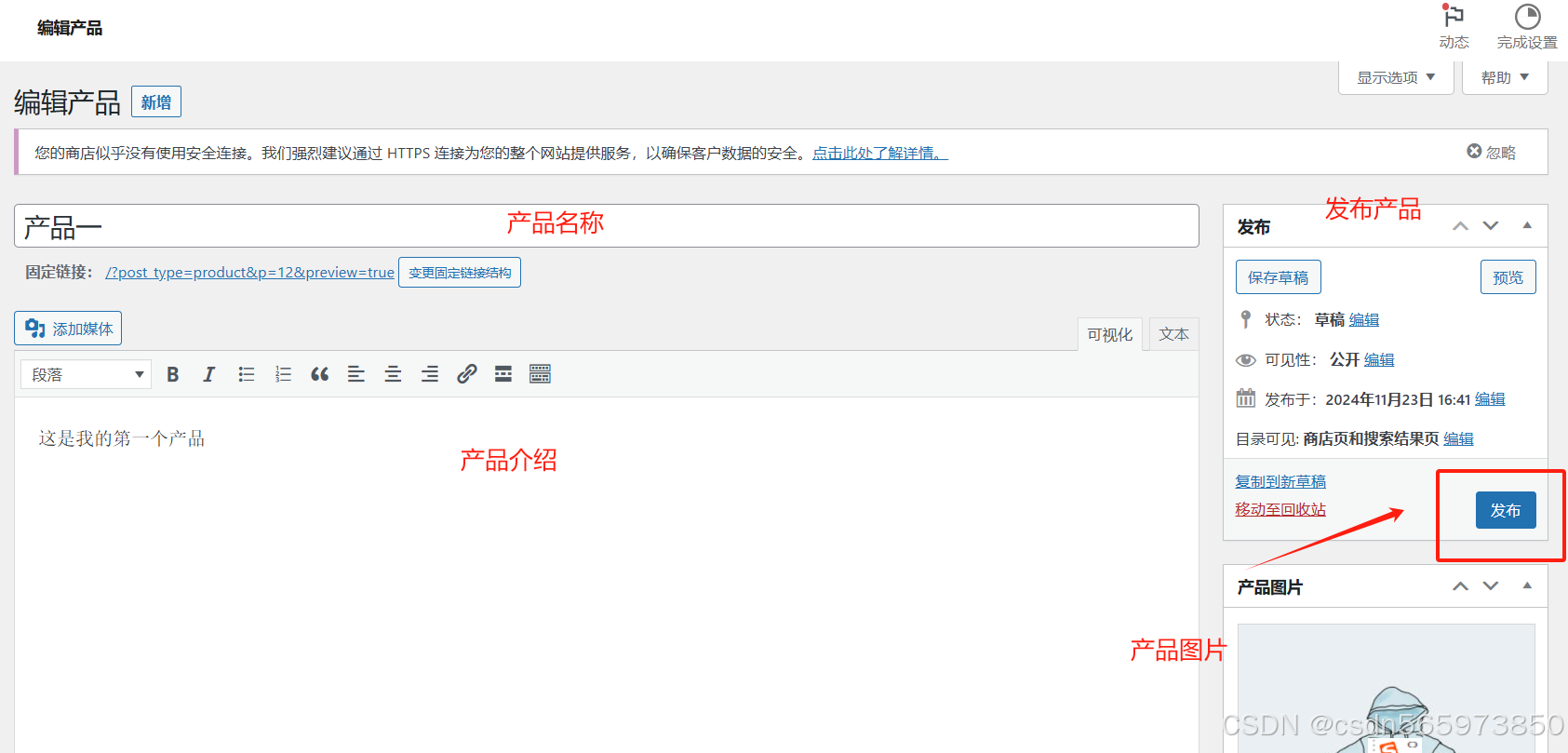Viewport: 1568px width, 753px height.
Task: Click the product name field 产品一
Action: coord(607,226)
